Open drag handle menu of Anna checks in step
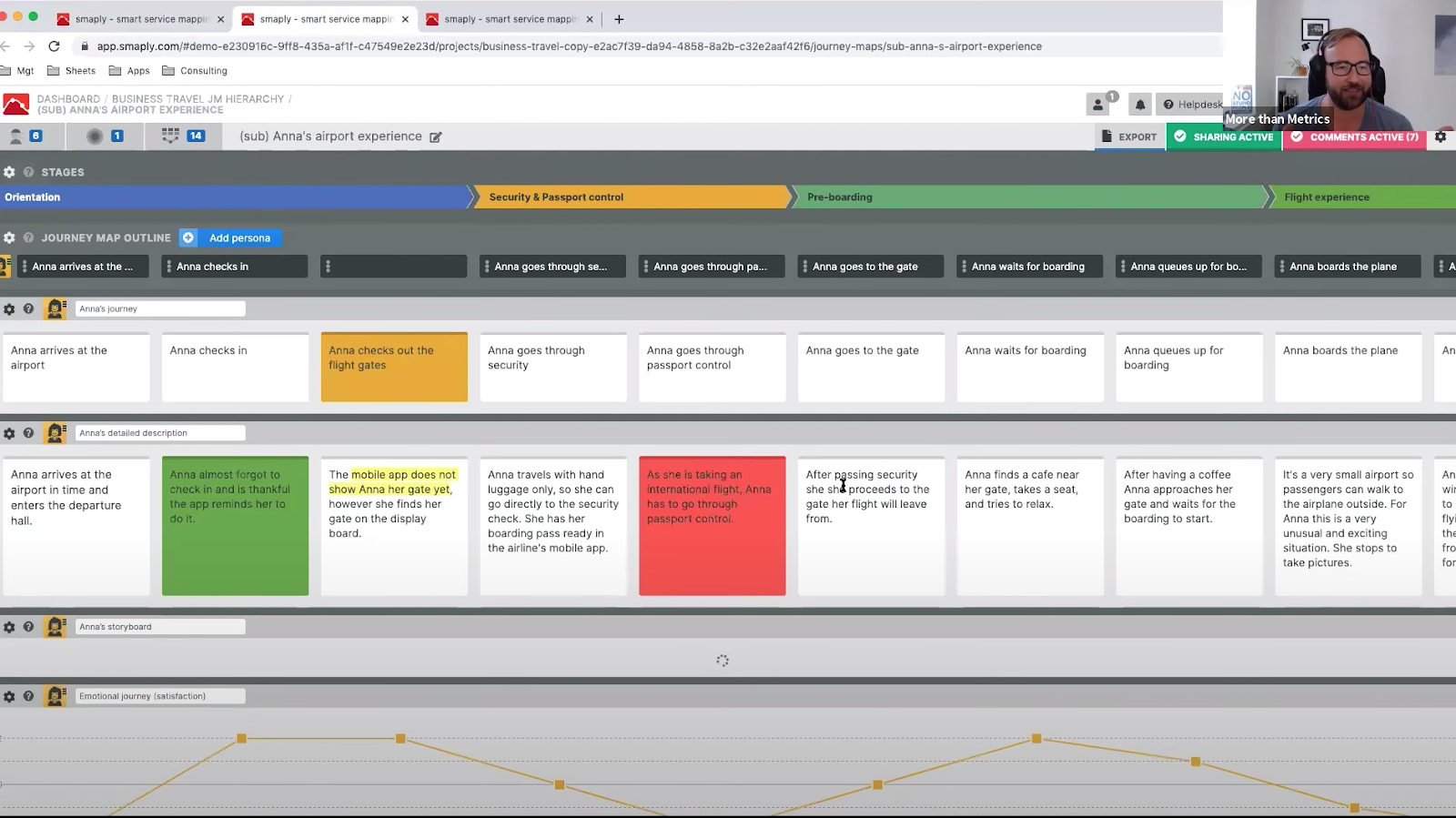This screenshot has width=1456, height=818. [x=169, y=267]
